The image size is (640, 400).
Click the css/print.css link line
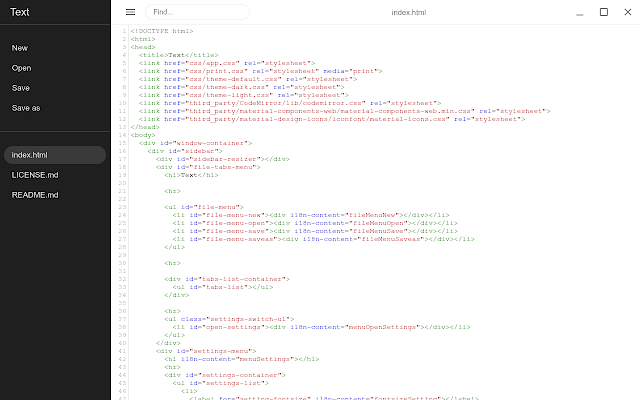260,71
